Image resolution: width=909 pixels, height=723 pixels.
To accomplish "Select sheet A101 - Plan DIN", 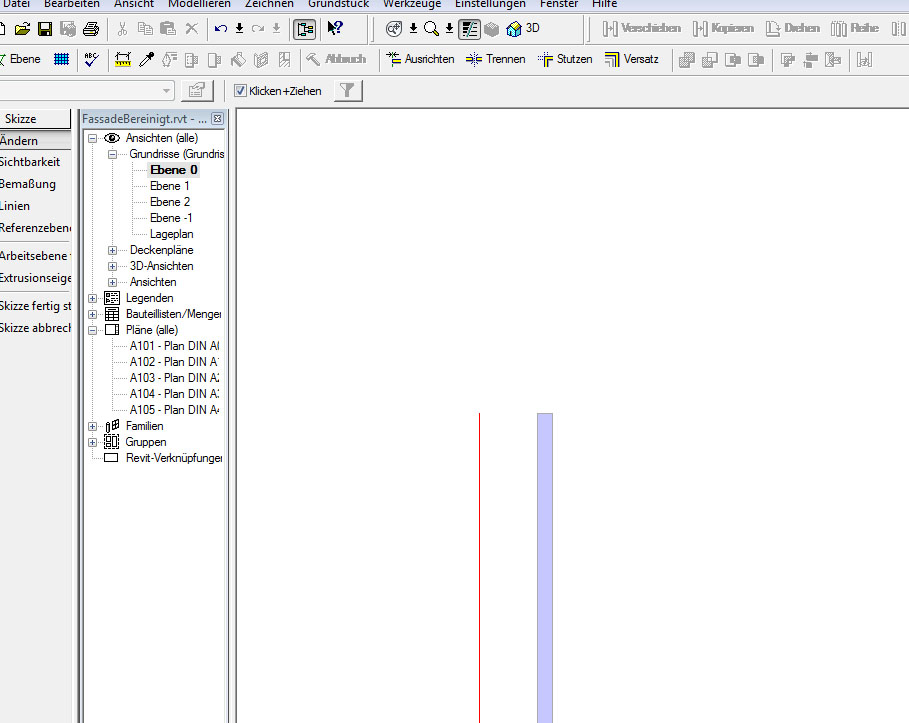I will pos(174,346).
